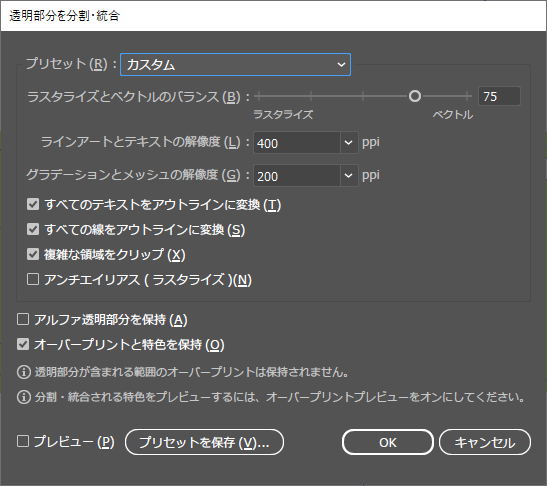The width and height of the screenshot is (547, 486).
Task: Uncheck すべてのテキストをアウトラインに変換
Action: point(33,204)
